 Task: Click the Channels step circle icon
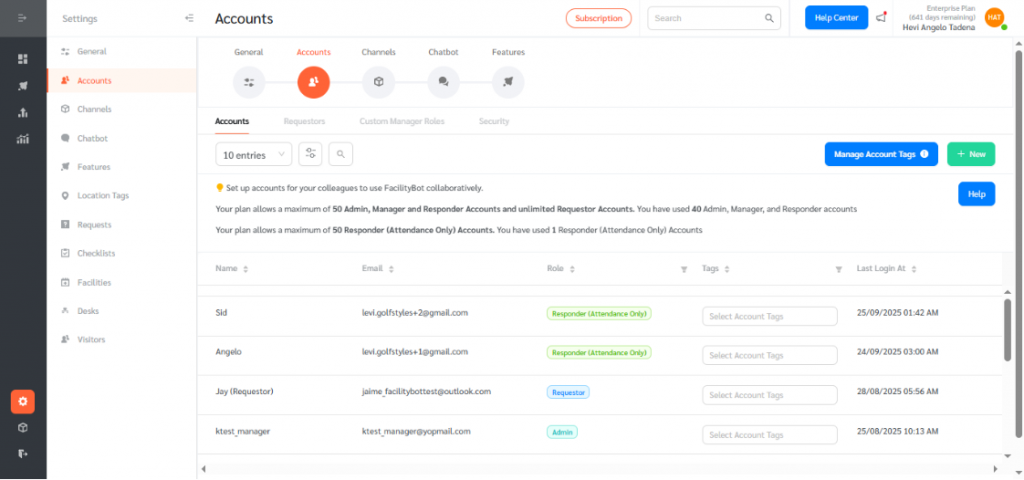point(379,82)
